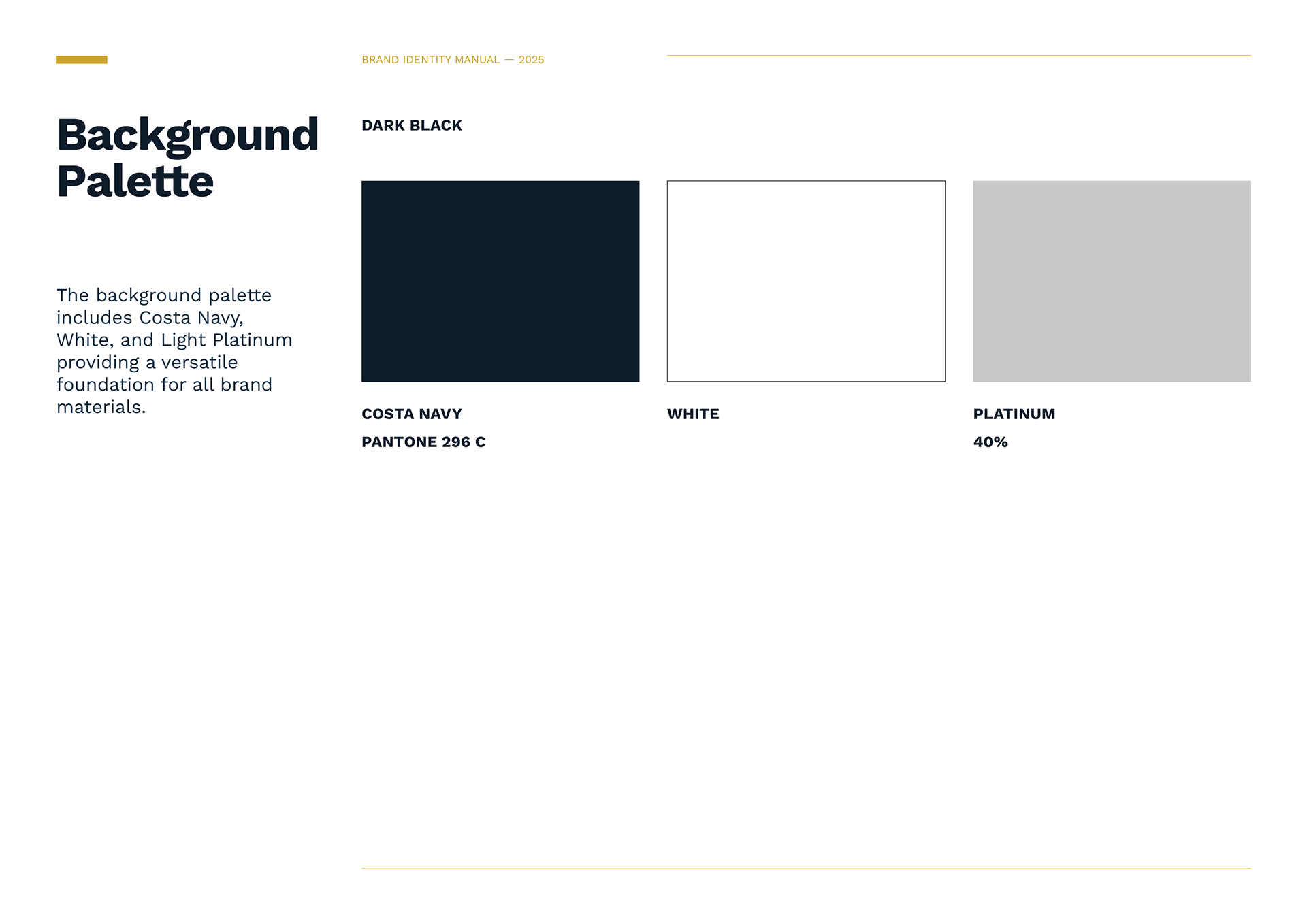Click the Costa Navy dark color swatch
1307x924 pixels.
point(500,281)
